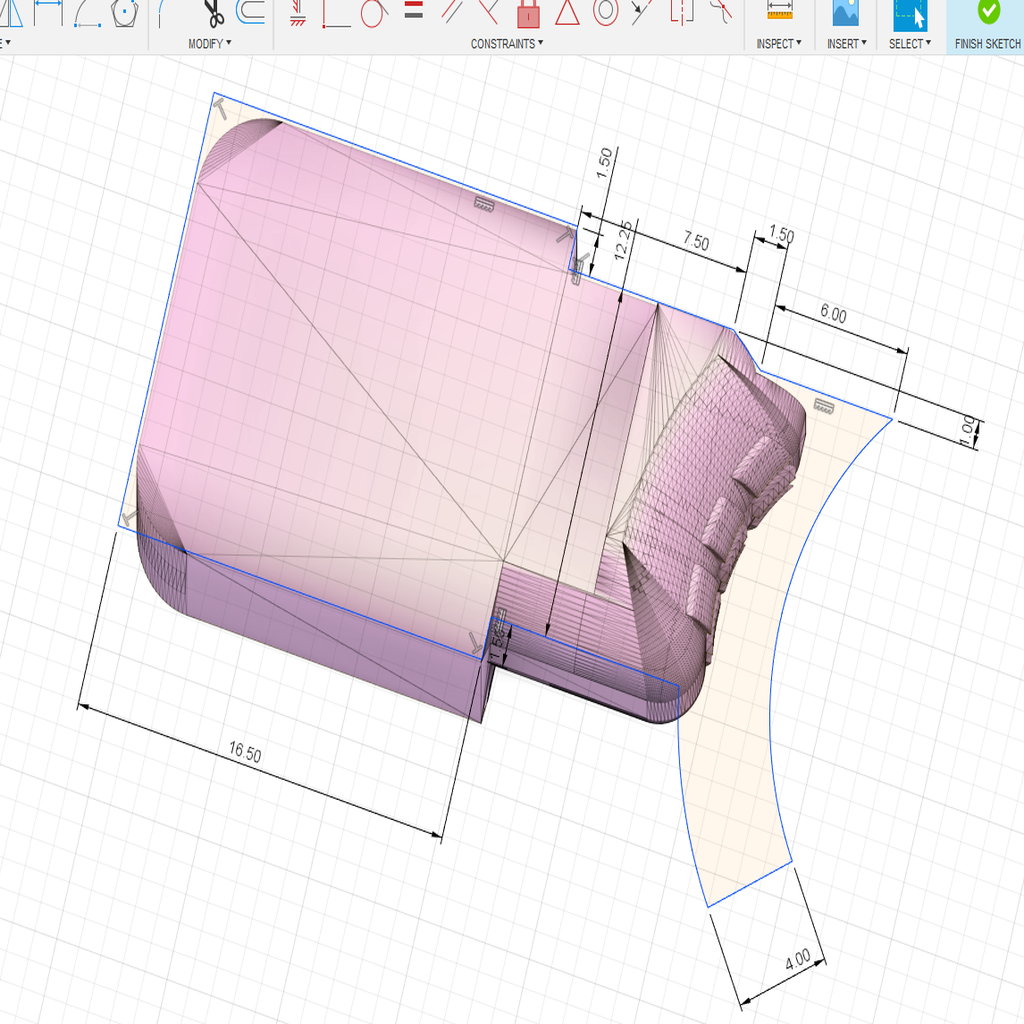Select the 4.00 dimension label
This screenshot has height=1024, width=1024.
(797, 960)
